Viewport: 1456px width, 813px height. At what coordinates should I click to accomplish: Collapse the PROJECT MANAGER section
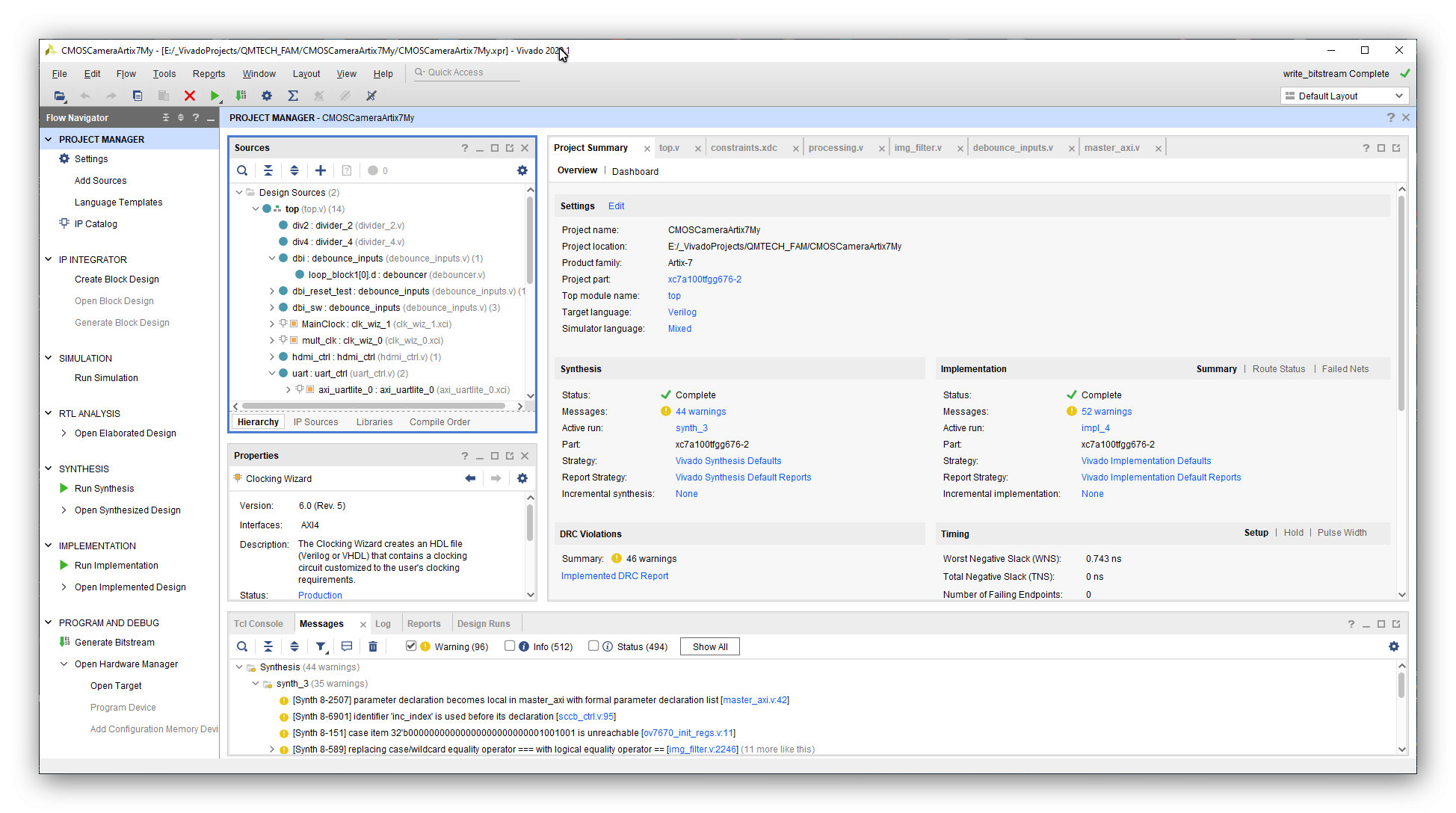pyautogui.click(x=49, y=139)
